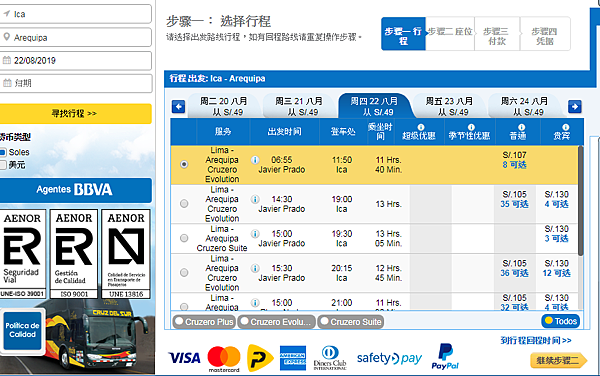Filter by Cruzero Suite service
The image size is (600, 376).
(x=351, y=322)
